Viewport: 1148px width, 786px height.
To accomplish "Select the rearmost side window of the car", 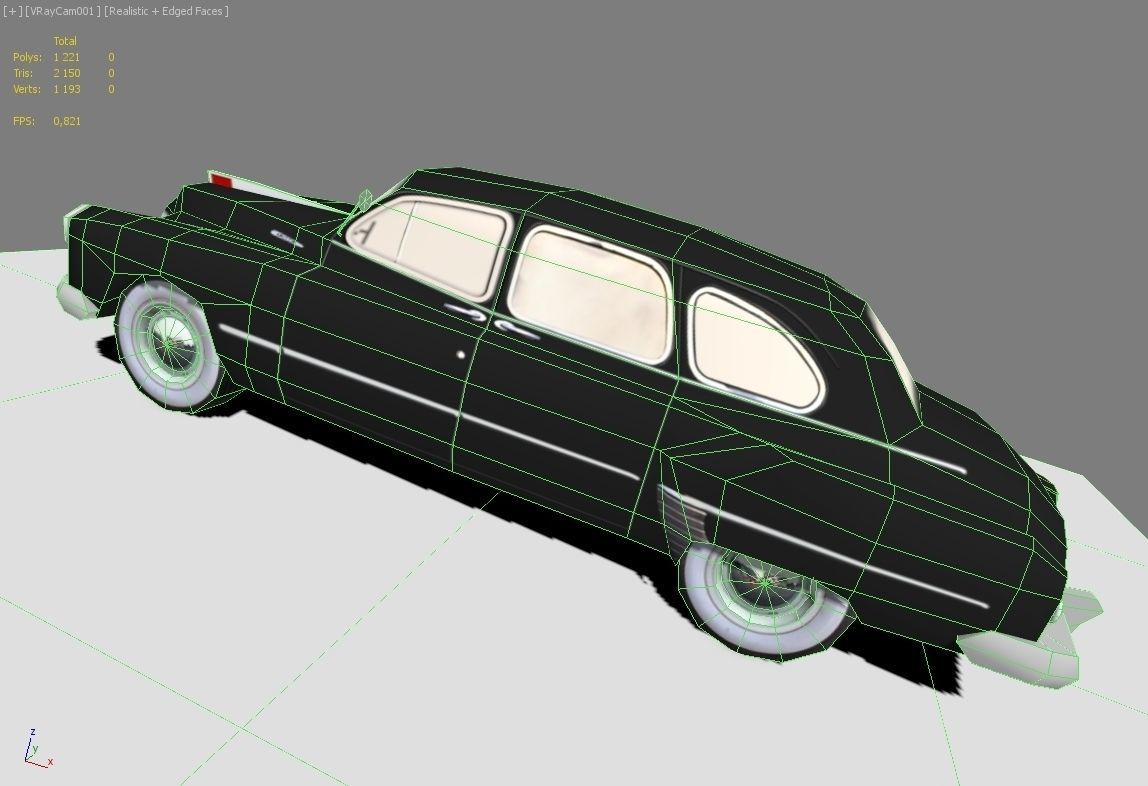I will (758, 350).
